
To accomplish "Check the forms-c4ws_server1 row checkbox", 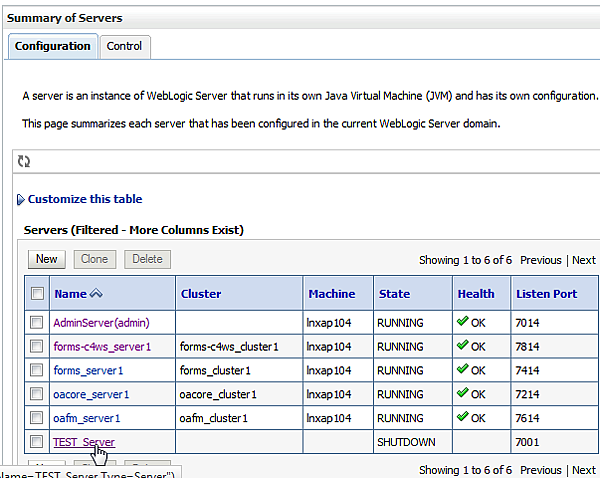I will pyautogui.click(x=36, y=346).
